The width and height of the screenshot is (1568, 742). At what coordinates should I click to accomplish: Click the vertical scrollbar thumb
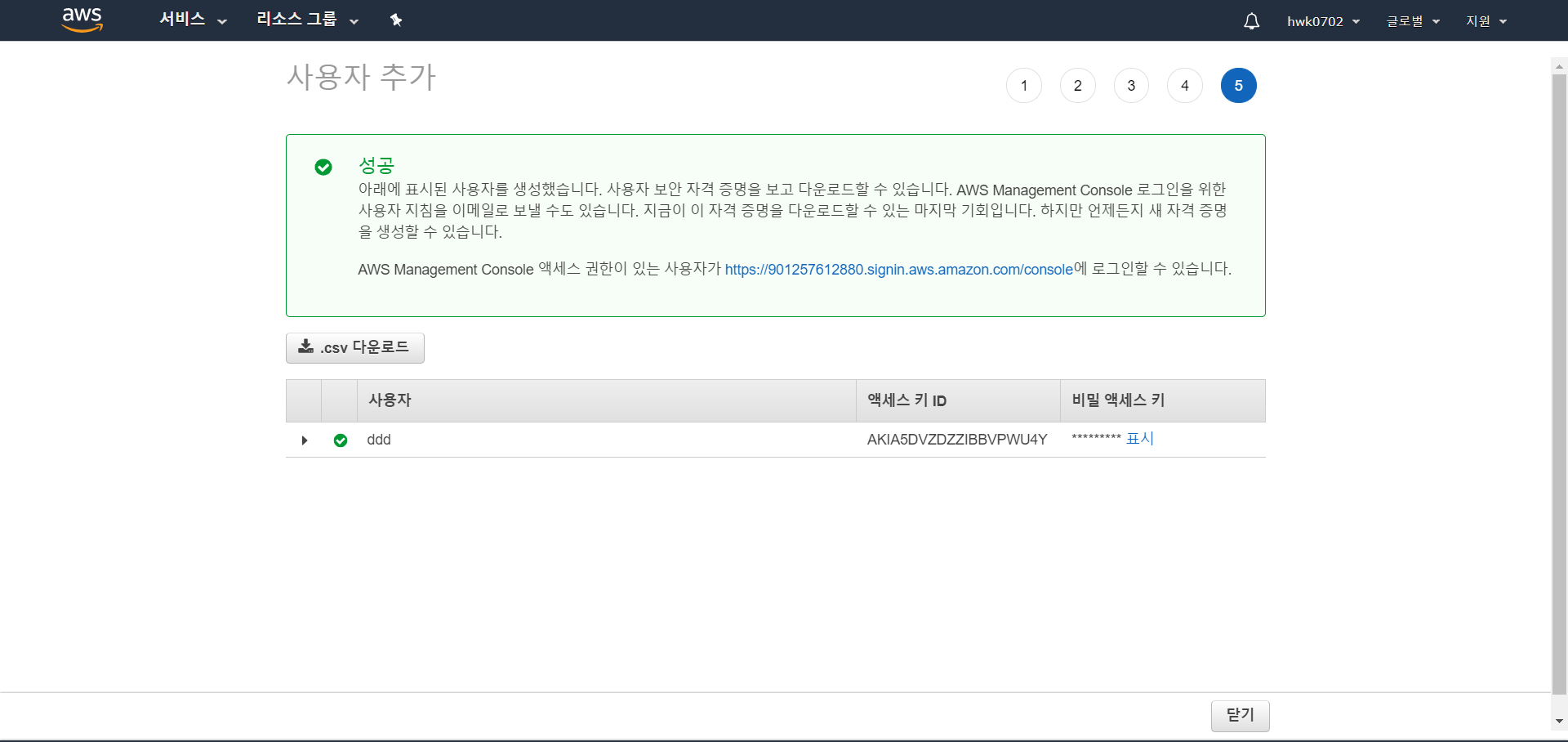pos(1559,384)
